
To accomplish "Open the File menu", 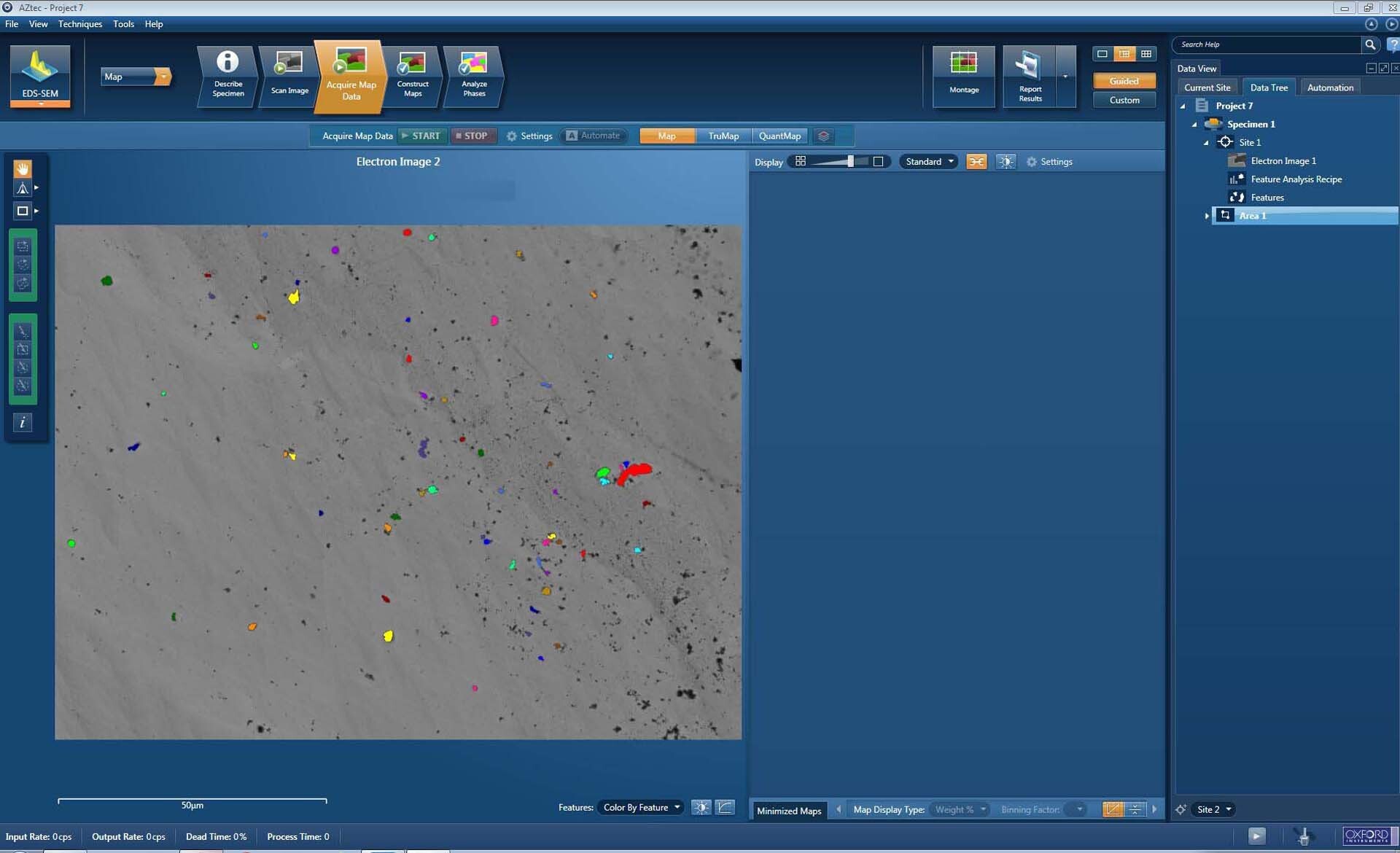I will pos(12,24).
